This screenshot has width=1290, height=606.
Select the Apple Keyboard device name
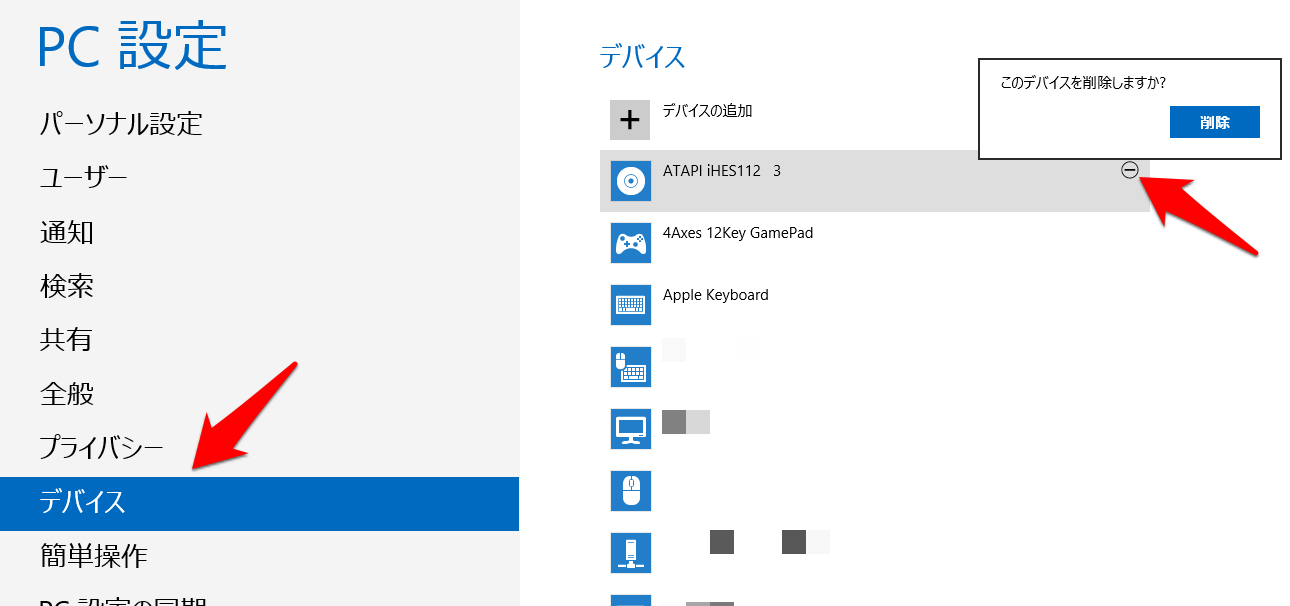click(716, 295)
